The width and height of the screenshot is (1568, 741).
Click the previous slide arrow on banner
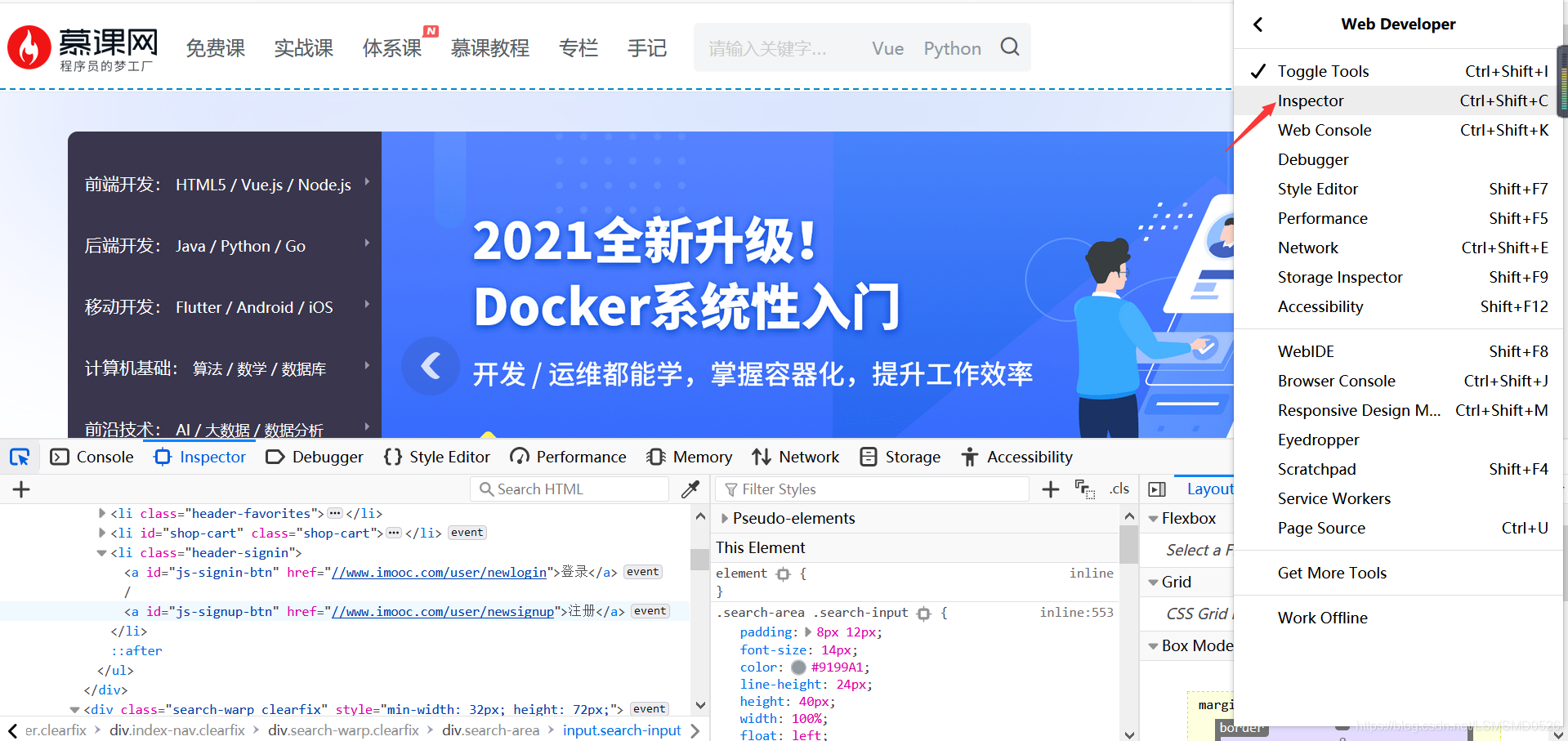click(x=431, y=366)
